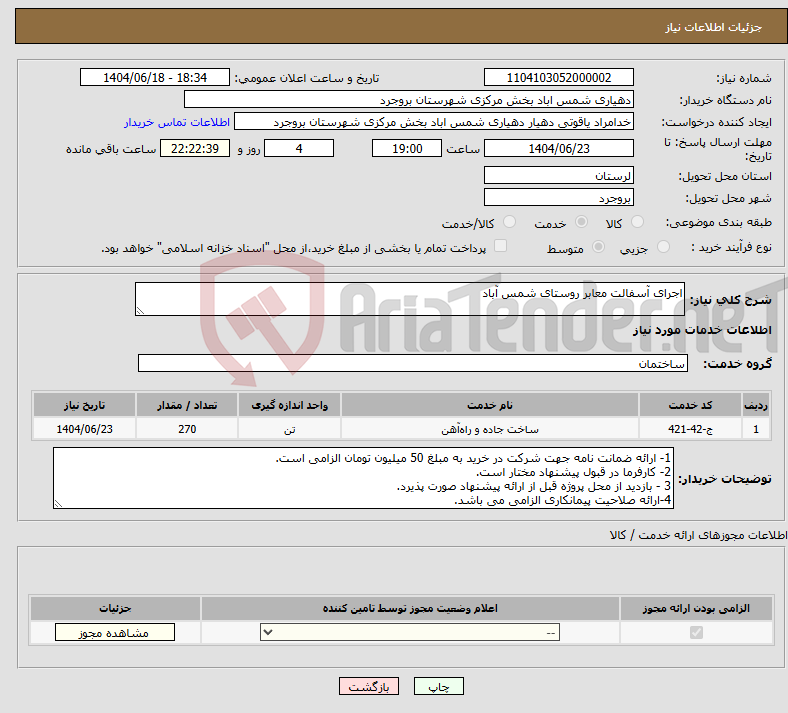
Task: Click the مشاهده مجوز button
Action: click(x=115, y=632)
